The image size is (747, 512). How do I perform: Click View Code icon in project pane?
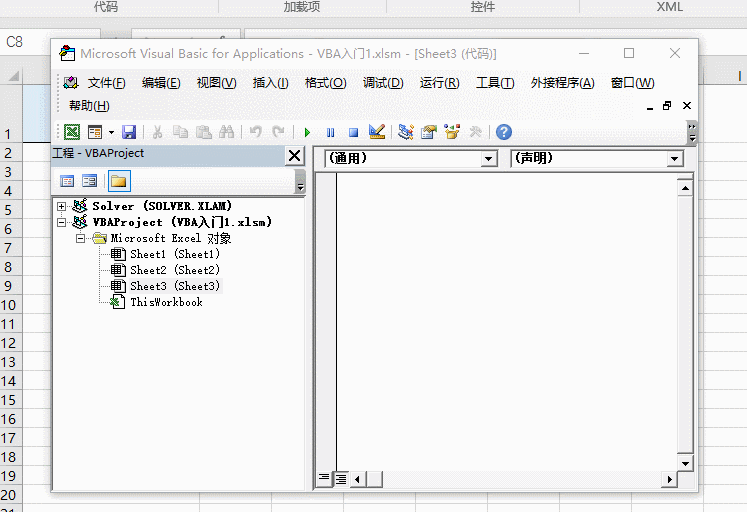pos(67,181)
